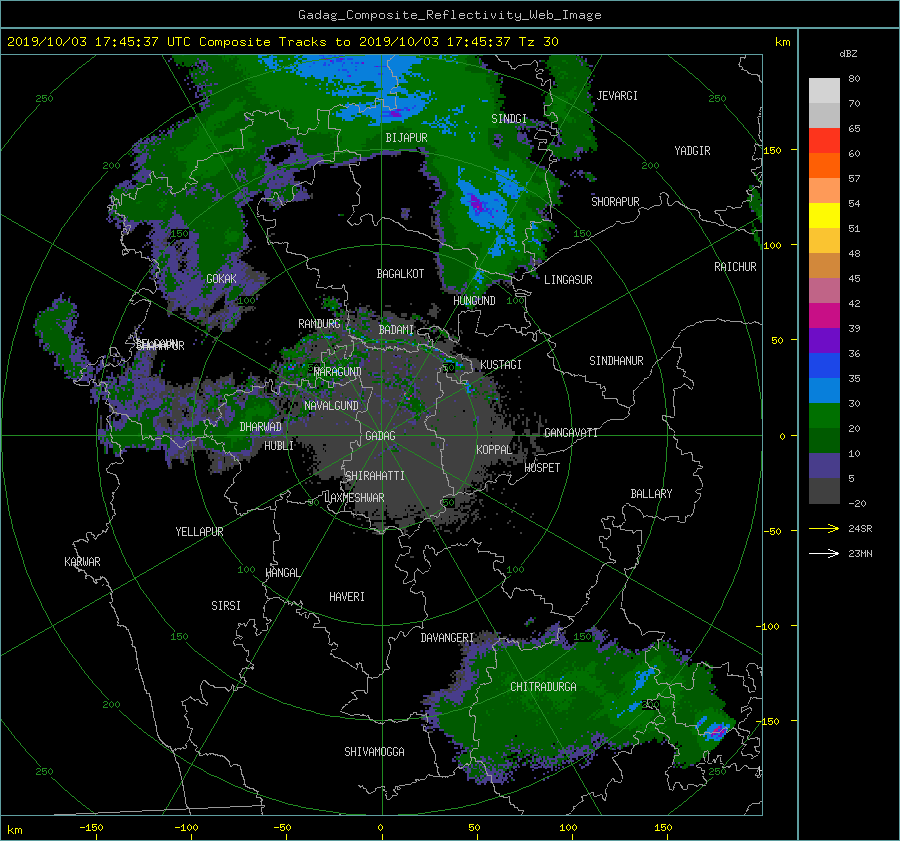The height and width of the screenshot is (841, 900).
Task: Click the dark gray -20 to 5 dBZ swatch
Action: 824,491
